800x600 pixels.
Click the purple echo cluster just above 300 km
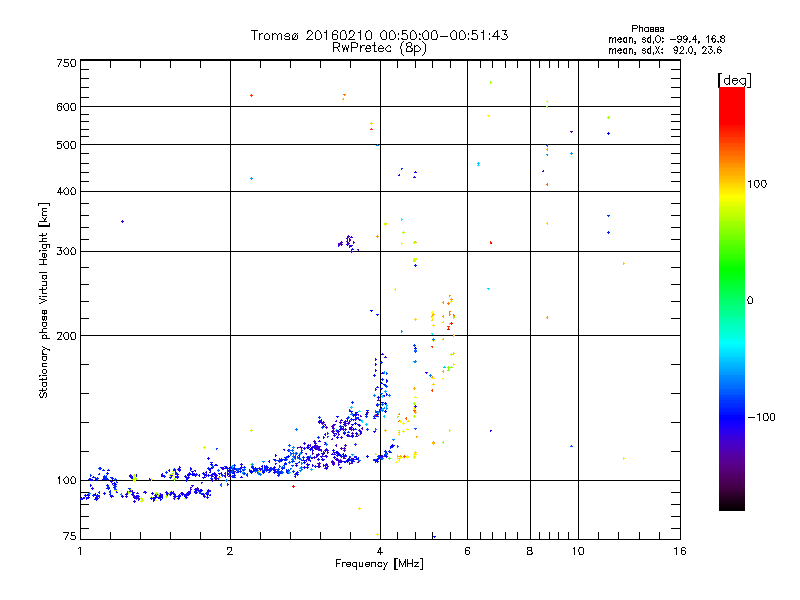pyautogui.click(x=348, y=243)
